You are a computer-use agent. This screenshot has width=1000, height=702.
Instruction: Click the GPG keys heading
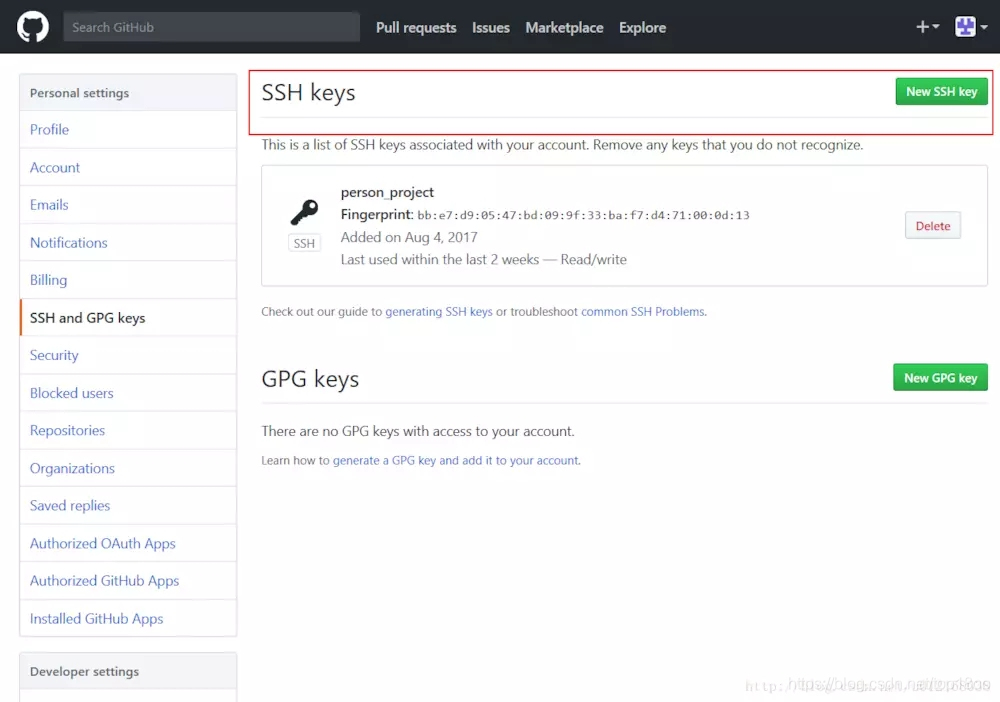(x=311, y=379)
